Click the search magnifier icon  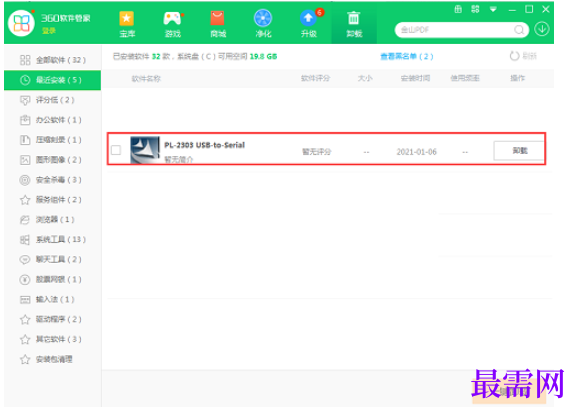coord(519,30)
